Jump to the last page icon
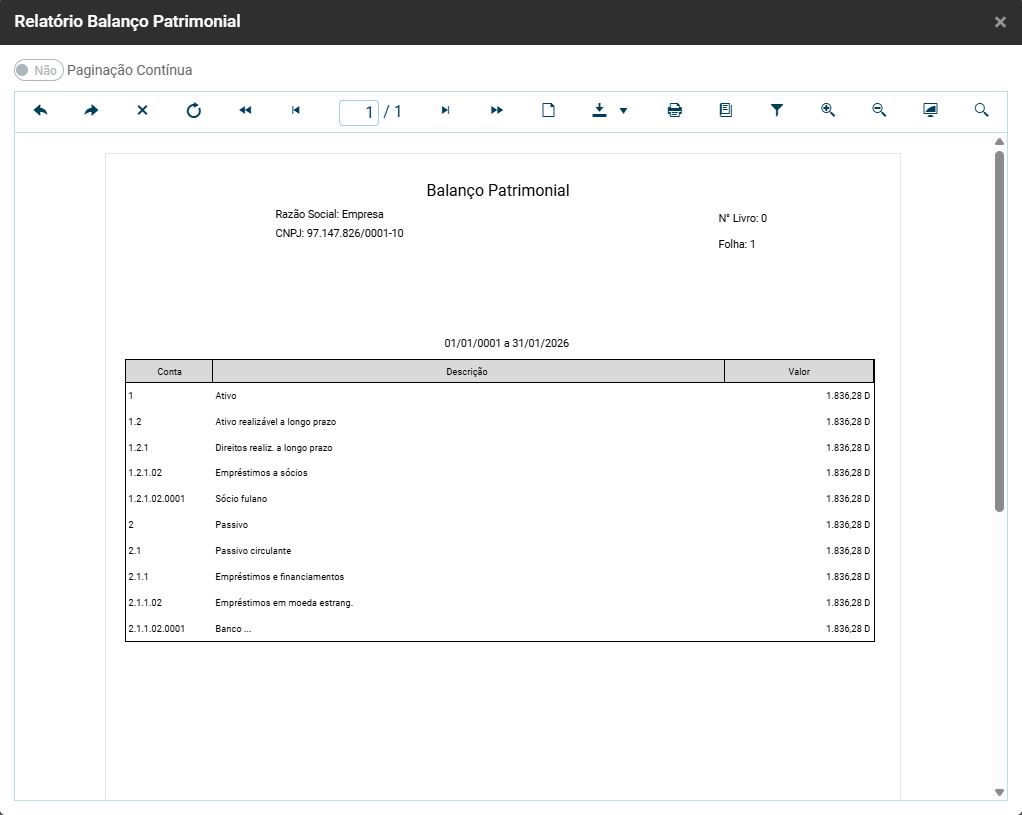This screenshot has height=815, width=1022. pyautogui.click(x=445, y=110)
